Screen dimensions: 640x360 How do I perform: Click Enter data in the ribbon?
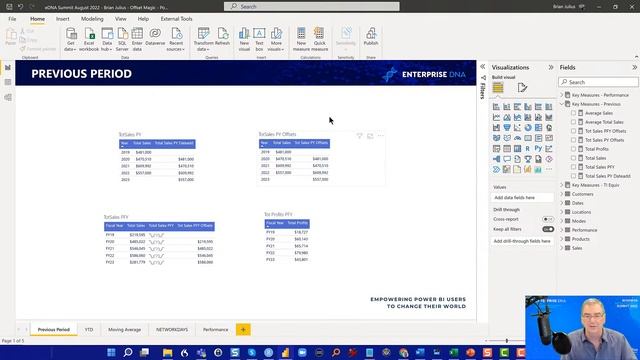point(137,40)
